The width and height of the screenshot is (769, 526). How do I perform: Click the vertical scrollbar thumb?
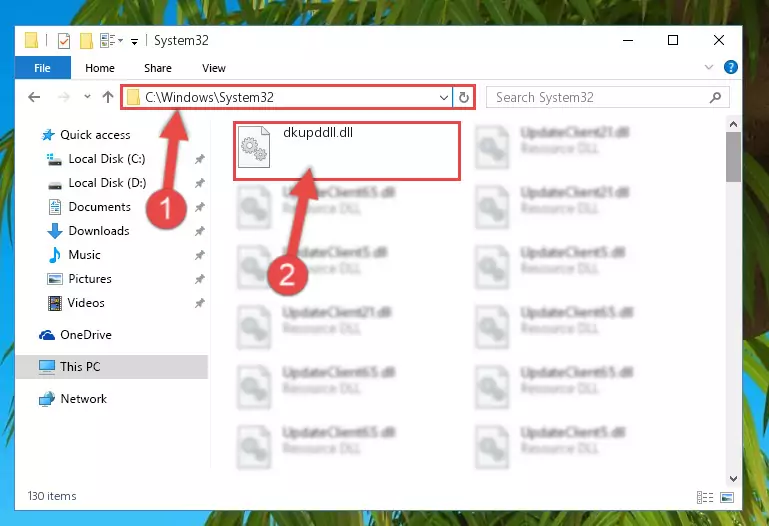733,157
